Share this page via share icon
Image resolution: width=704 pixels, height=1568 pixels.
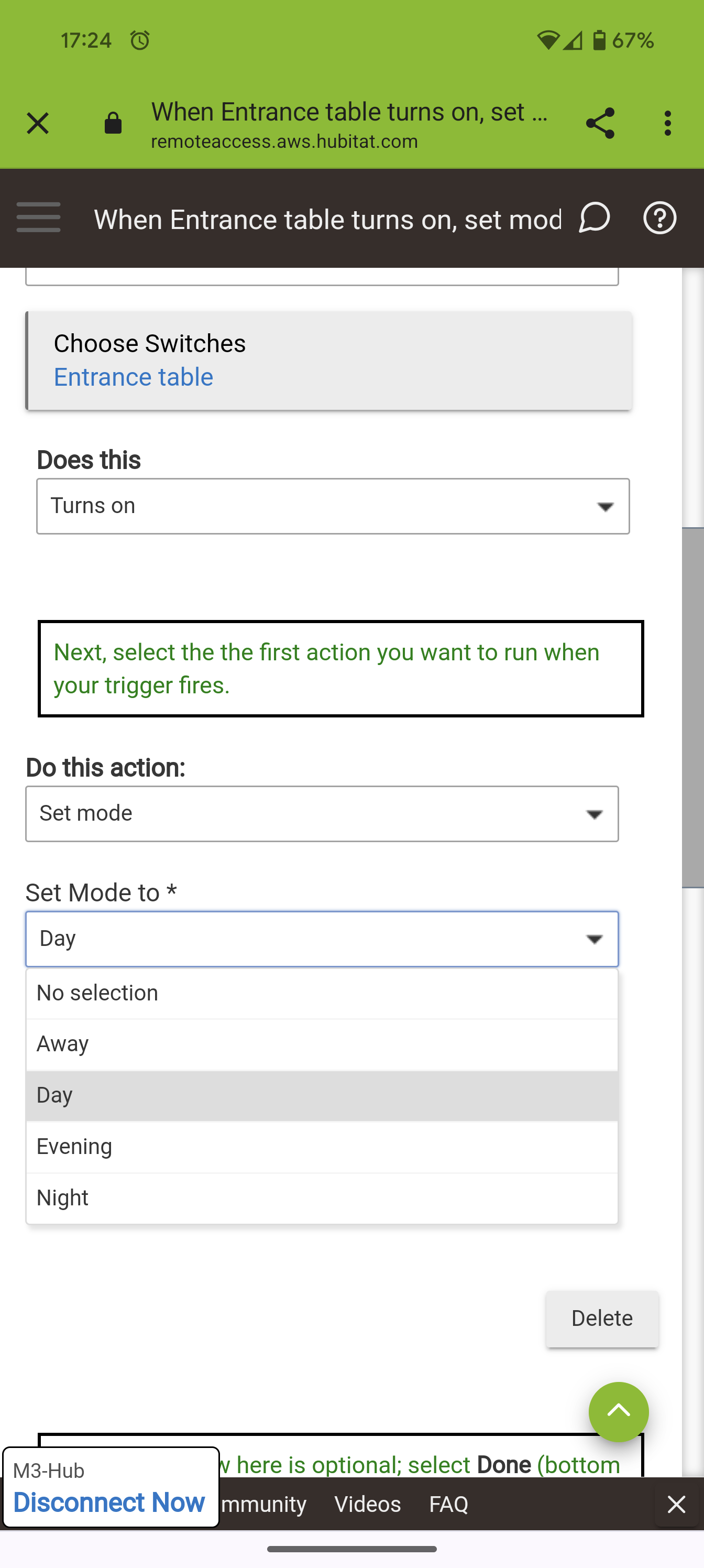point(600,124)
